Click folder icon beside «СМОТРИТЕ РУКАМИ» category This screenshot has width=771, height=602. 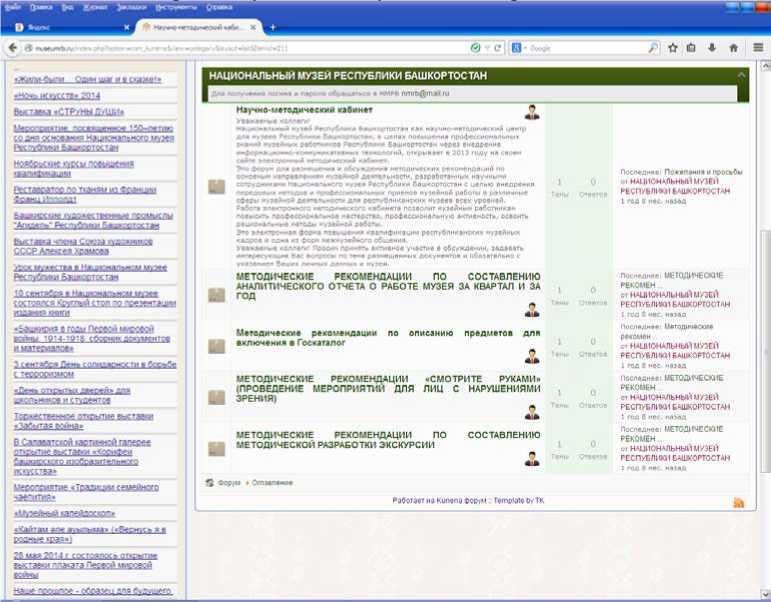pos(216,397)
